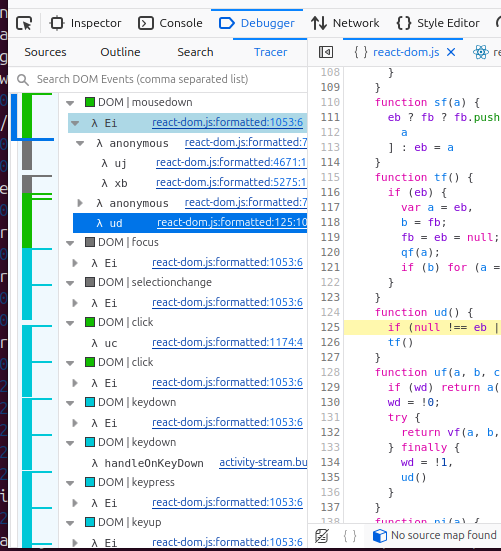Click the green mousedown color swatch
The image size is (501, 551).
[90, 102]
